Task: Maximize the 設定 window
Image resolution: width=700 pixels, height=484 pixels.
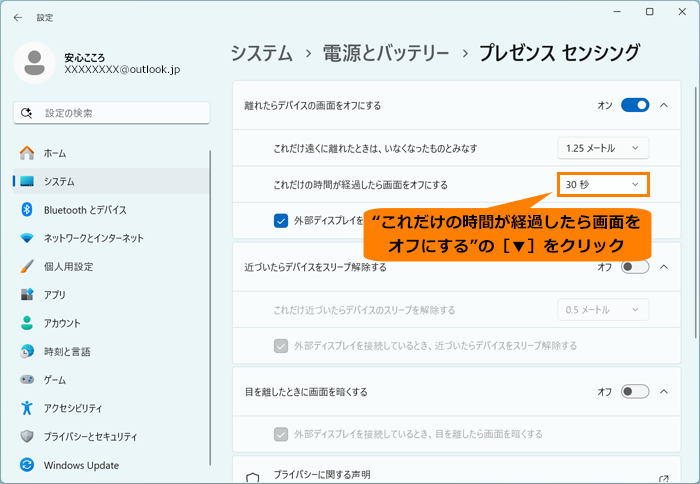Action: coord(650,12)
